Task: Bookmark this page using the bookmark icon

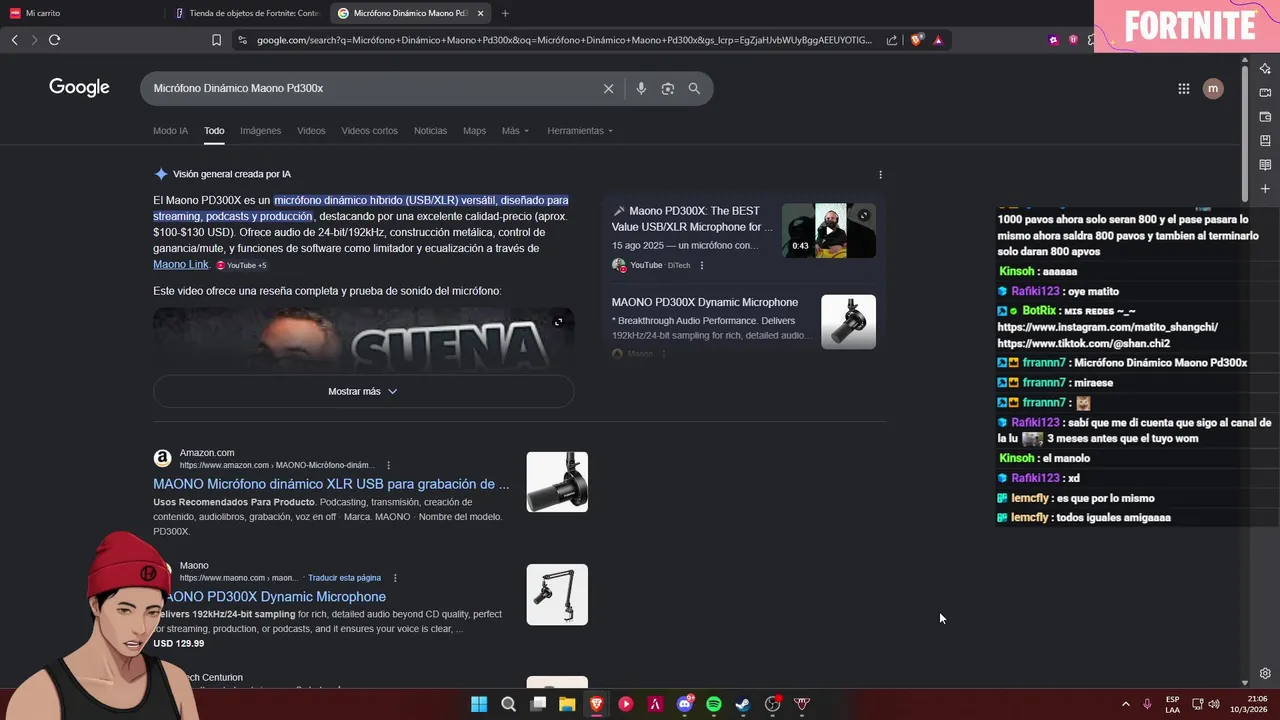Action: pyautogui.click(x=216, y=40)
